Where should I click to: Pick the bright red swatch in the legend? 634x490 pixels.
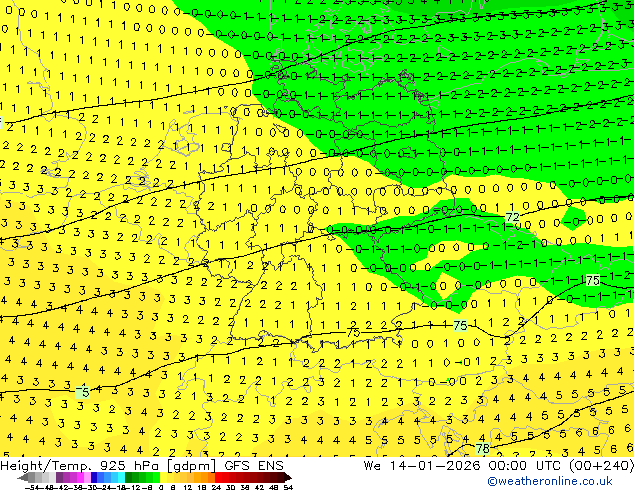pos(218,478)
